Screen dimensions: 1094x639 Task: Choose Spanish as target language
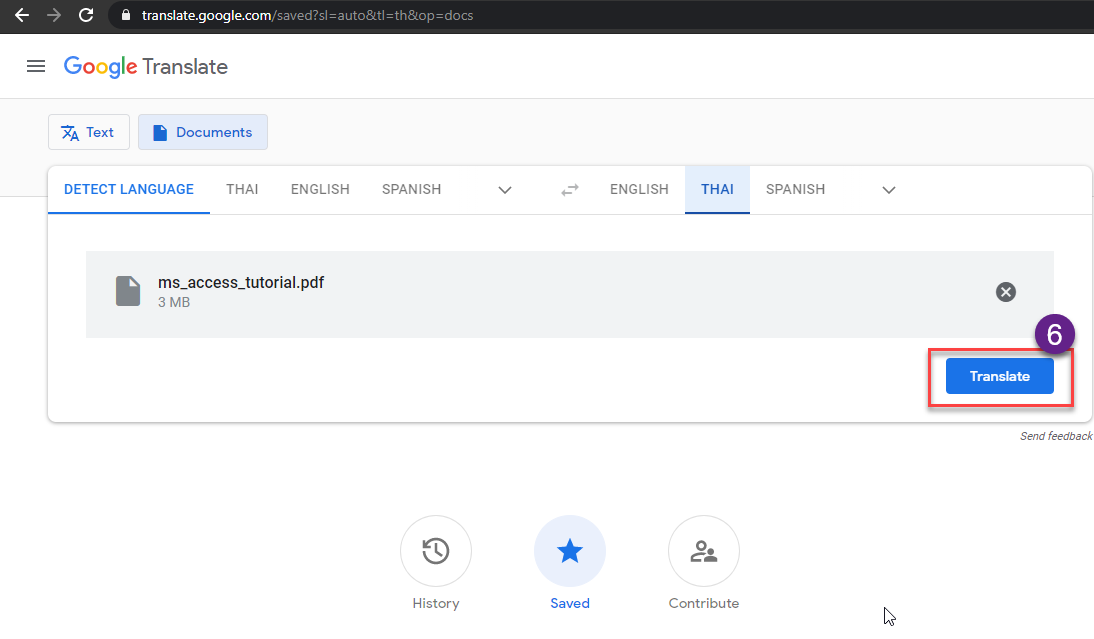tap(795, 189)
